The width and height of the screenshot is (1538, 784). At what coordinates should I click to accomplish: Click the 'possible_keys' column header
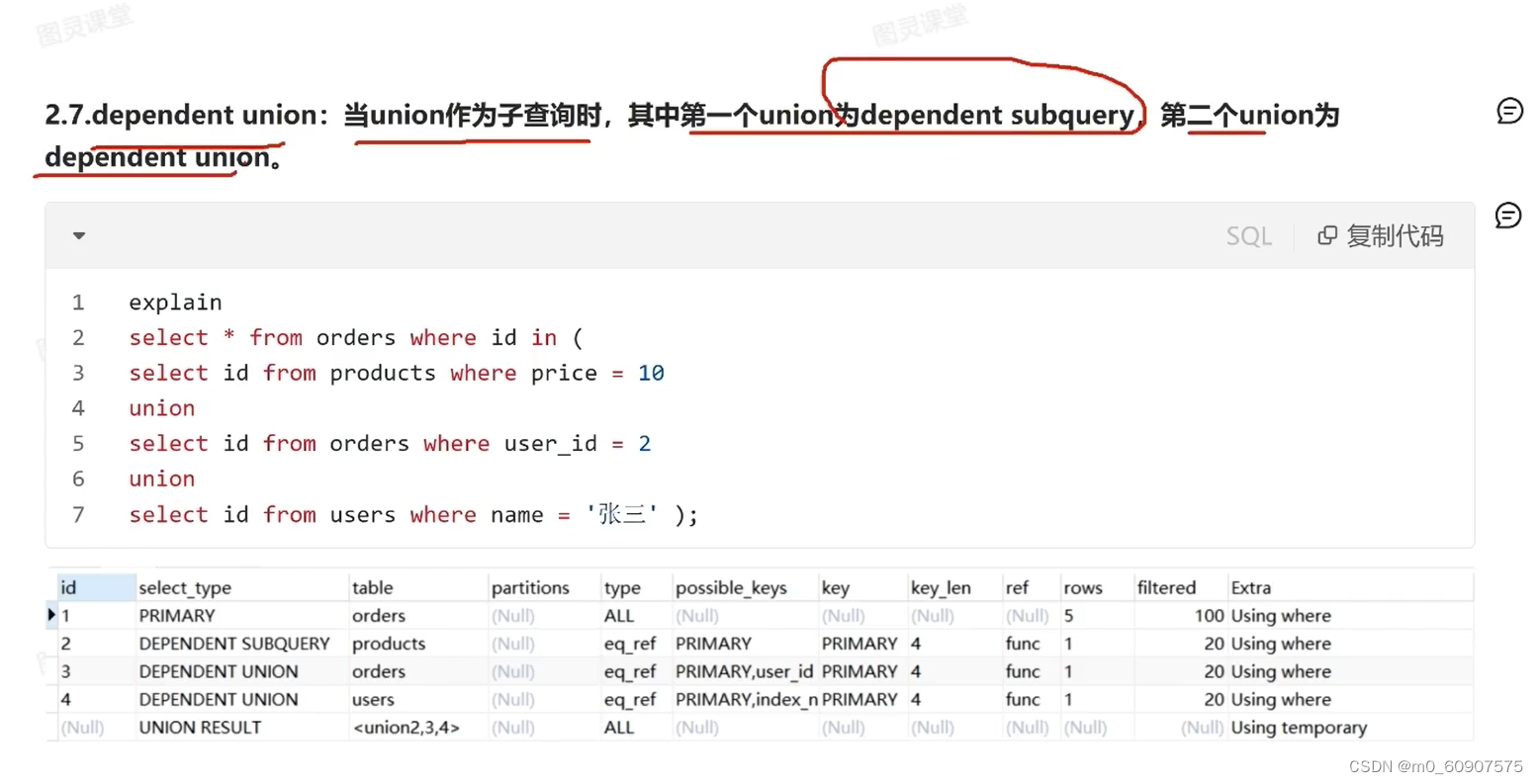[745, 587]
